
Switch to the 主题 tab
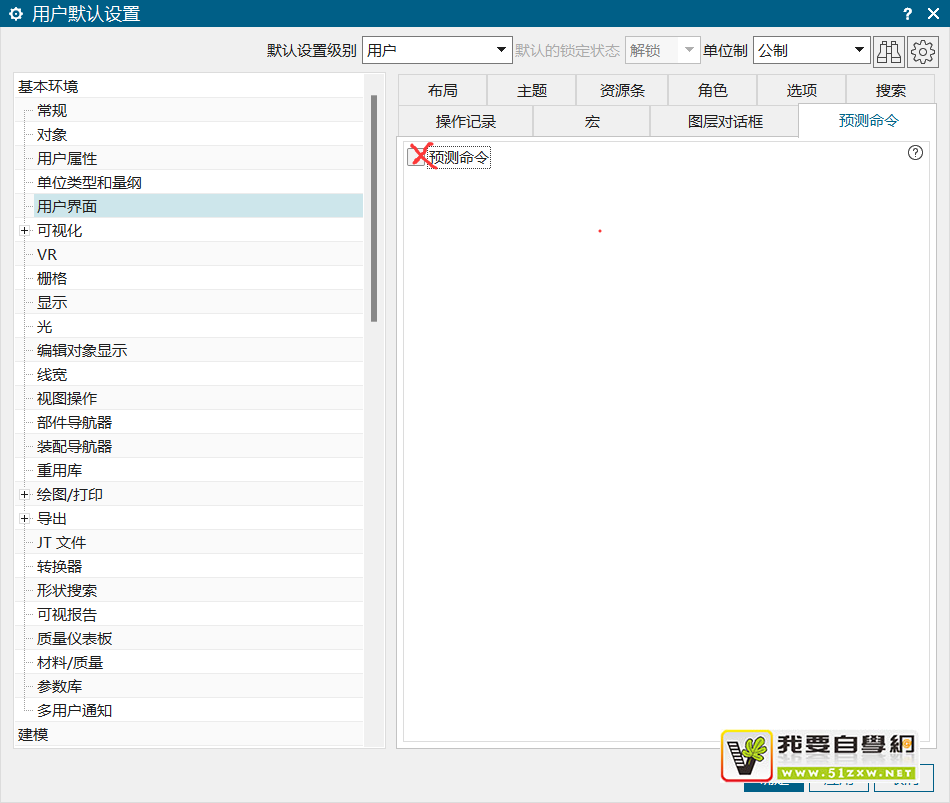coord(532,90)
